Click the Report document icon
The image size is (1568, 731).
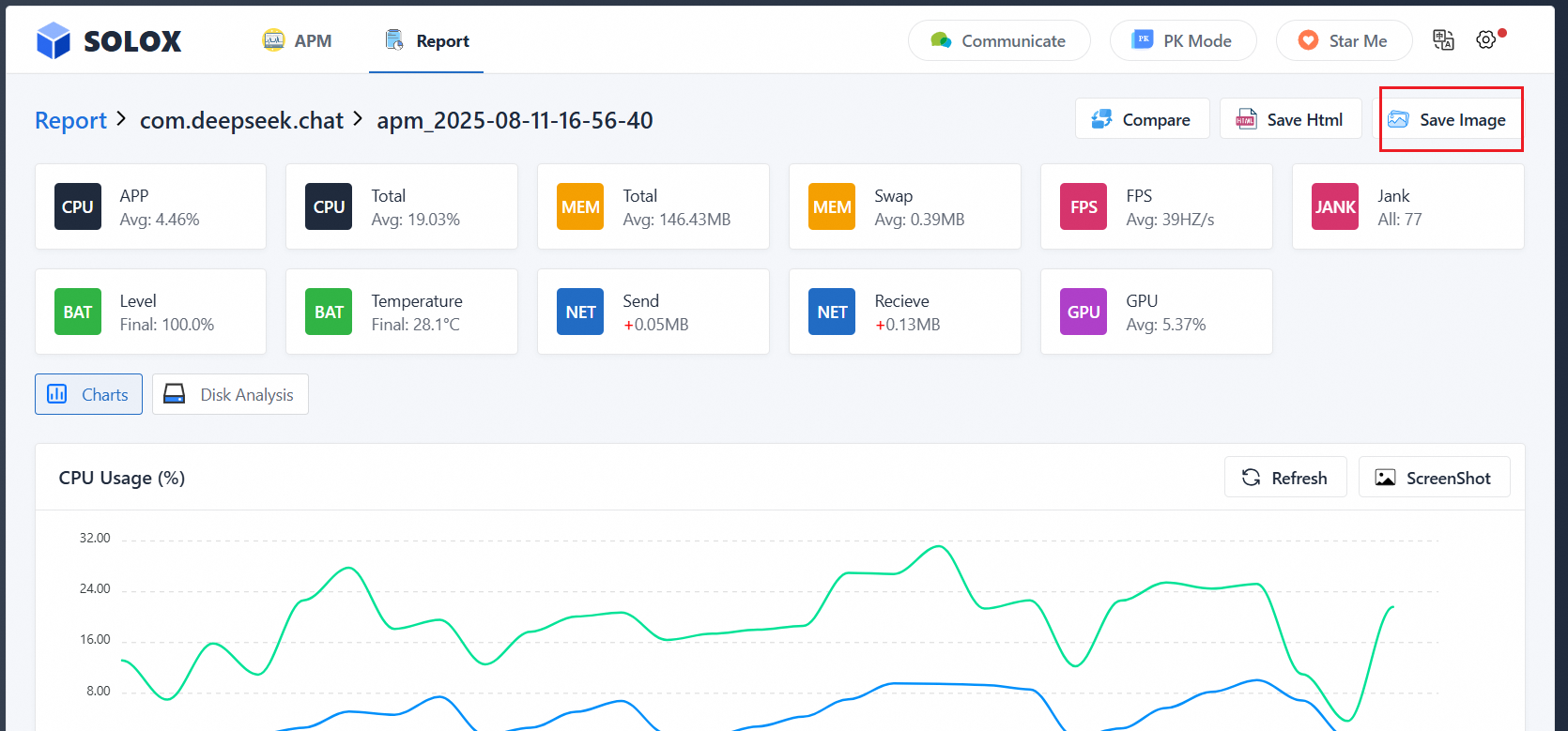coord(394,40)
